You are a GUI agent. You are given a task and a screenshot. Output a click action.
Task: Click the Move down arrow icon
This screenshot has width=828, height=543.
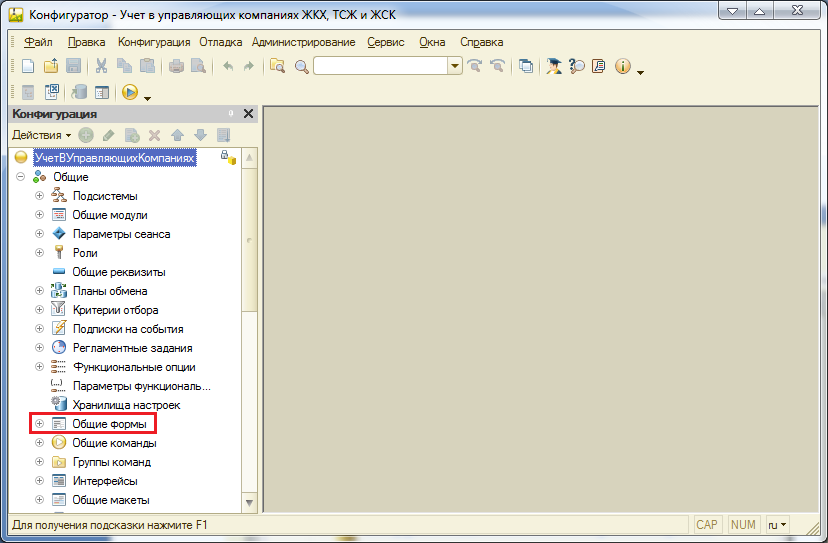[x=201, y=135]
